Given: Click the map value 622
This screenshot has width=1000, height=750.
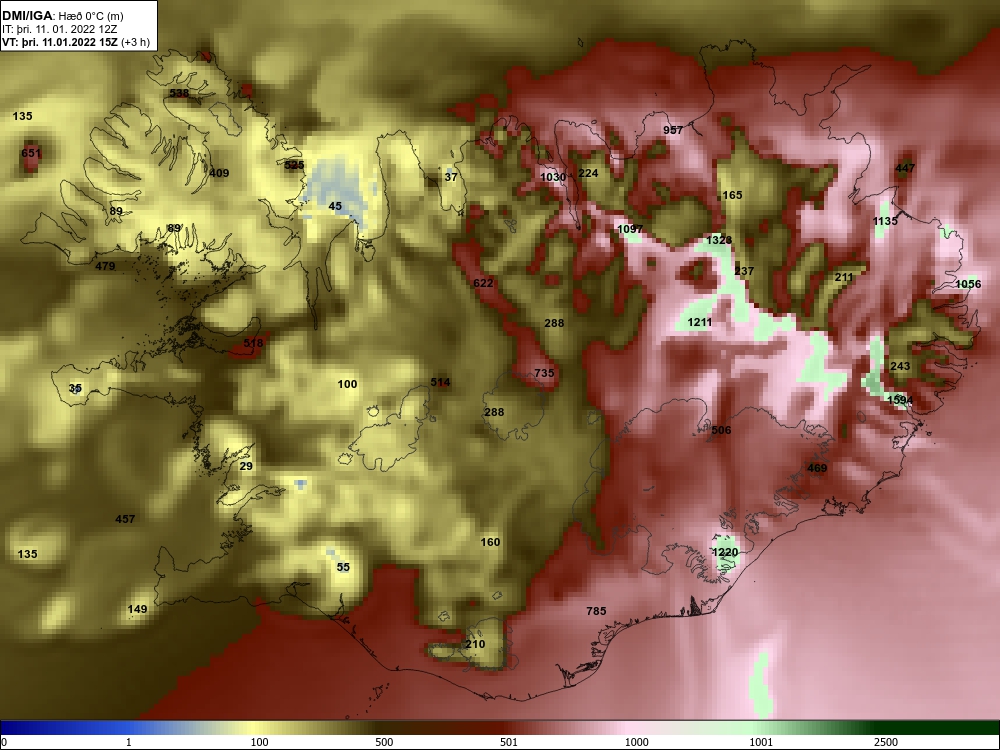Looking at the screenshot, I should tap(483, 283).
